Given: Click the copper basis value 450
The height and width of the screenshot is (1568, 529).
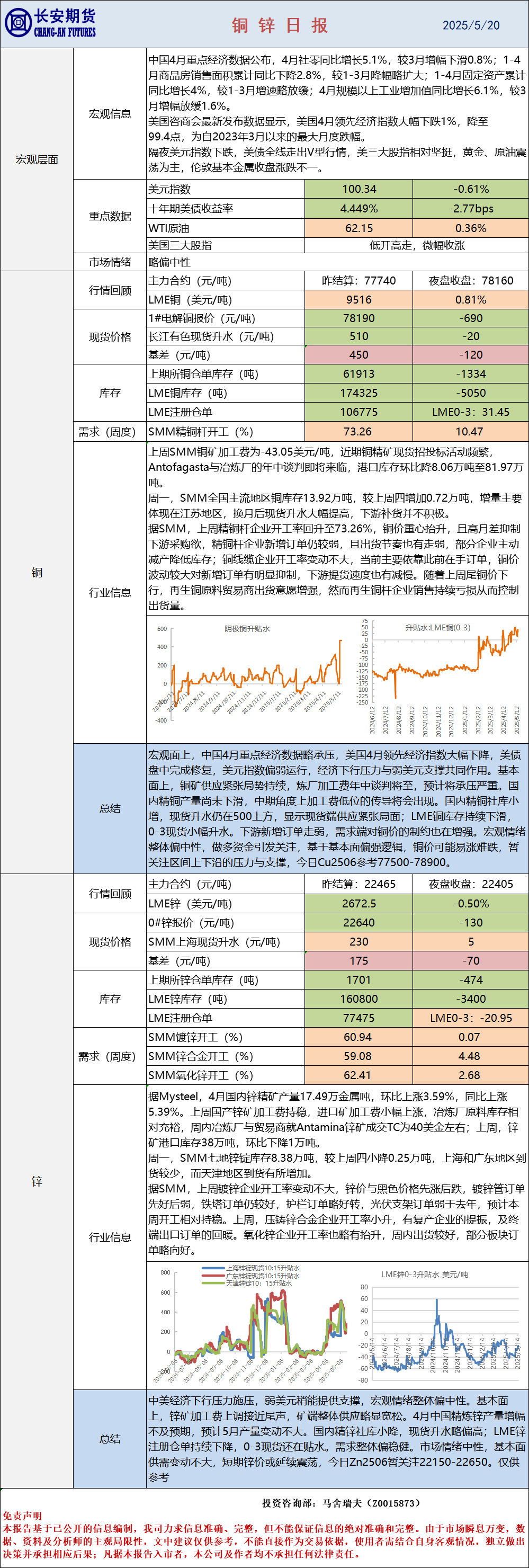Looking at the screenshot, I should click(358, 355).
